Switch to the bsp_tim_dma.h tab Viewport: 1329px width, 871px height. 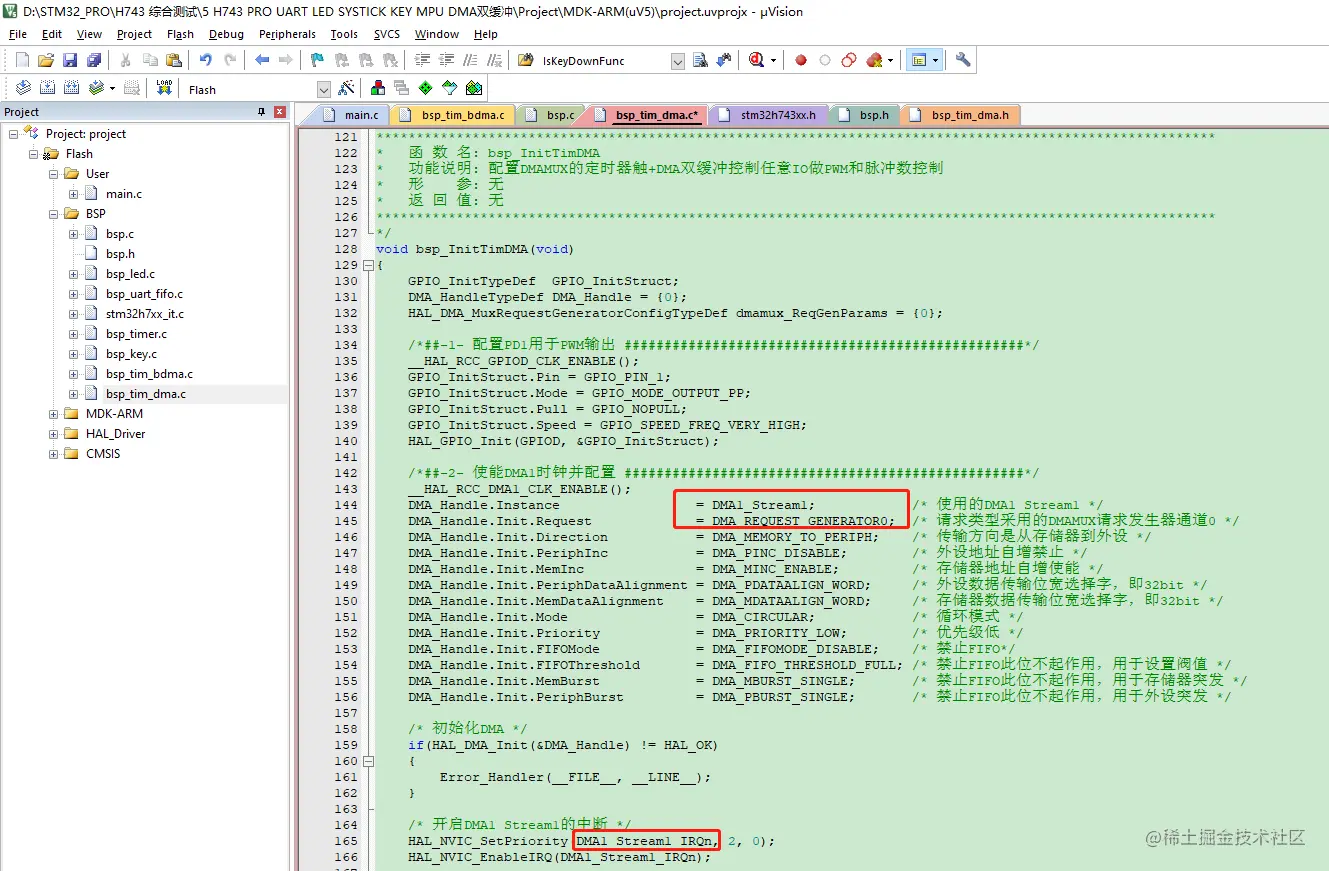[960, 115]
